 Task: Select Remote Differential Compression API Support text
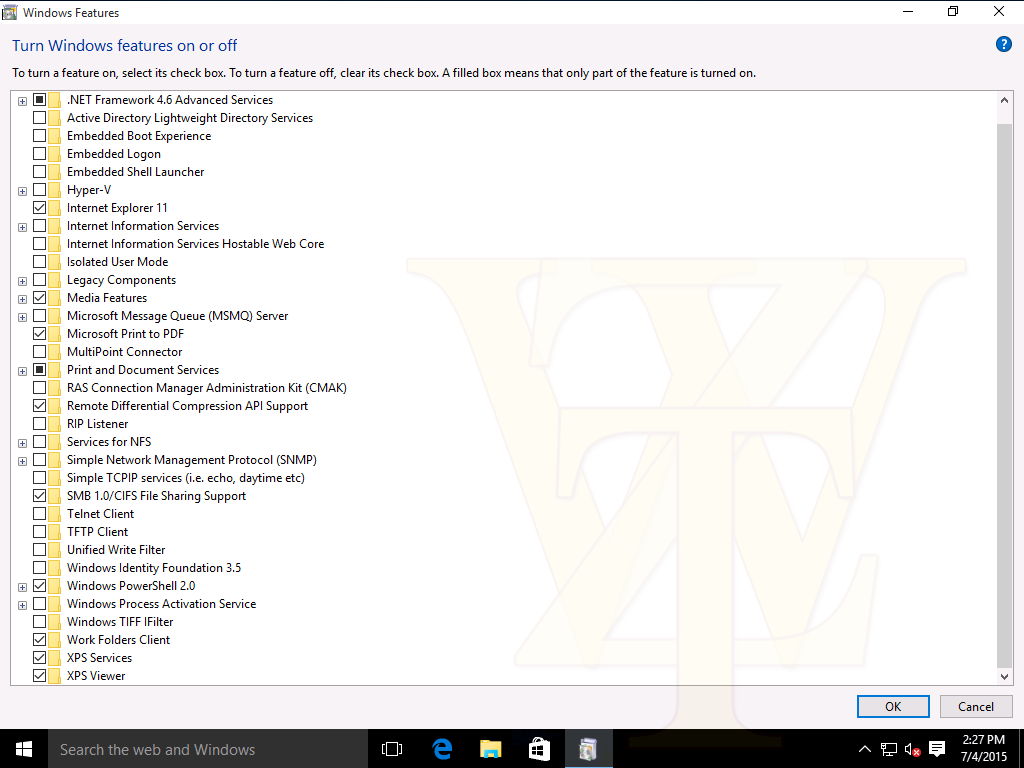coord(187,406)
